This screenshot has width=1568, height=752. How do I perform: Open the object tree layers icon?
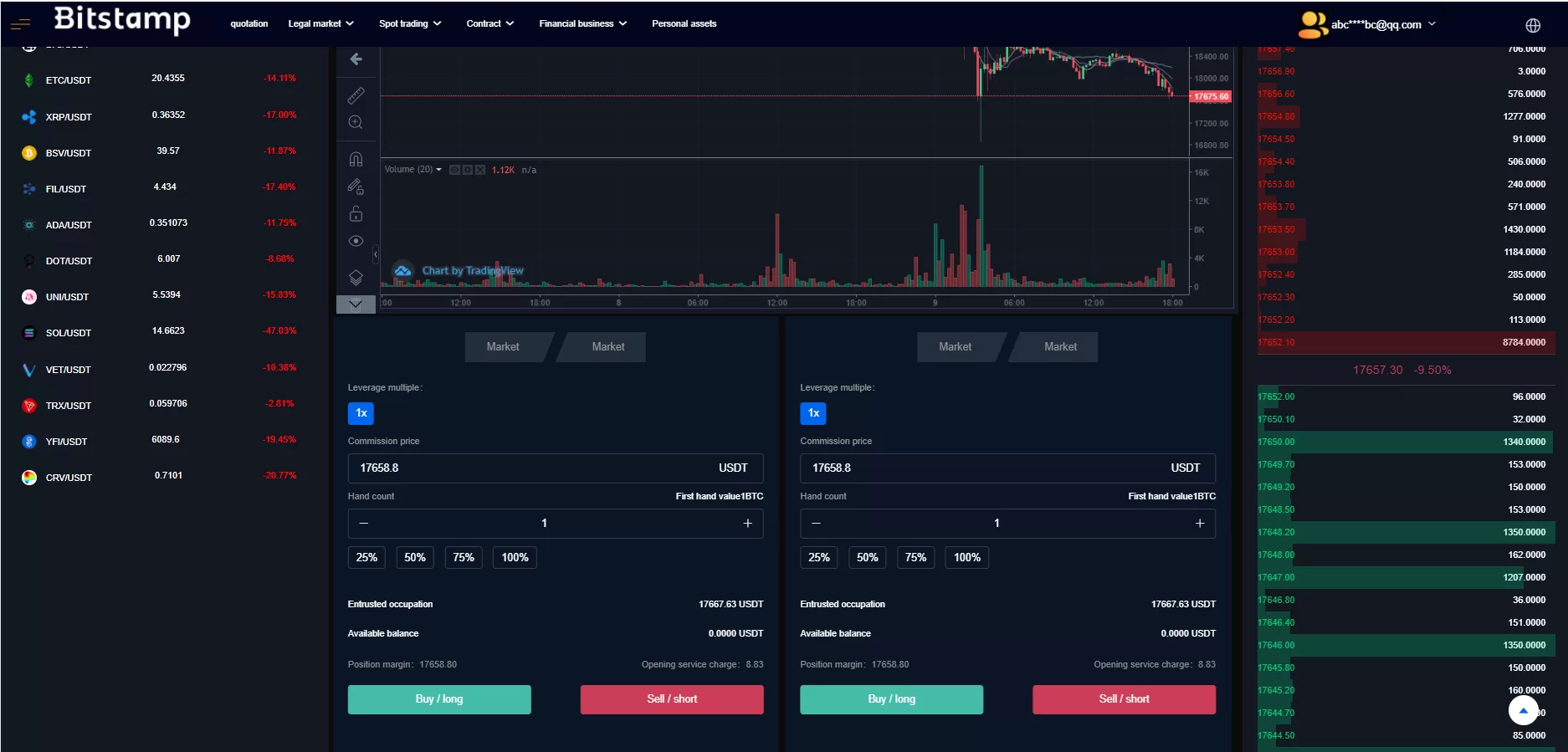[x=356, y=277]
